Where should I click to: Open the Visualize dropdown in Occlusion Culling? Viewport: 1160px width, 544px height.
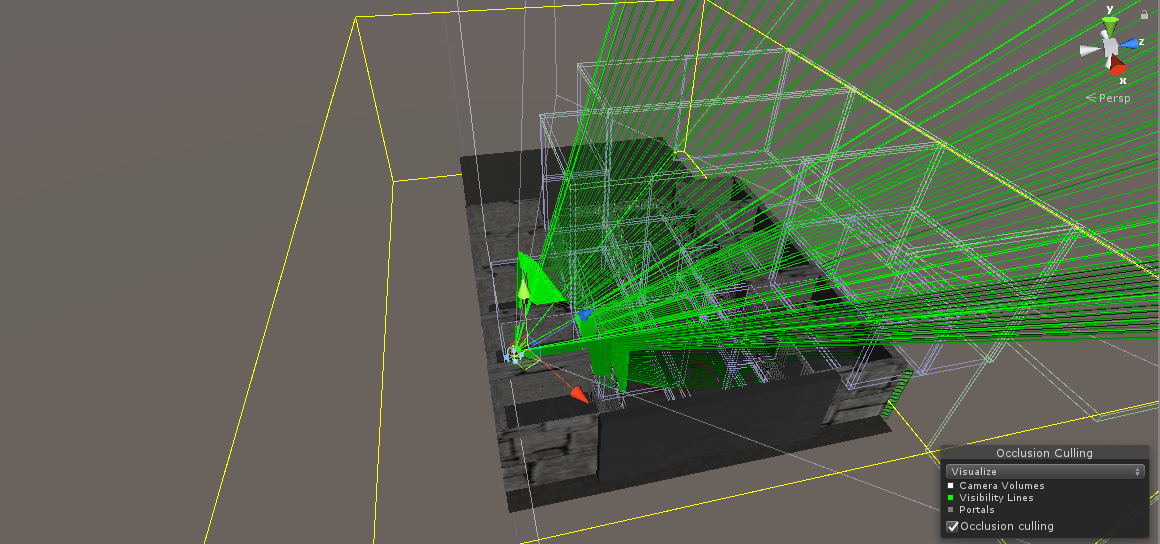pos(1045,471)
